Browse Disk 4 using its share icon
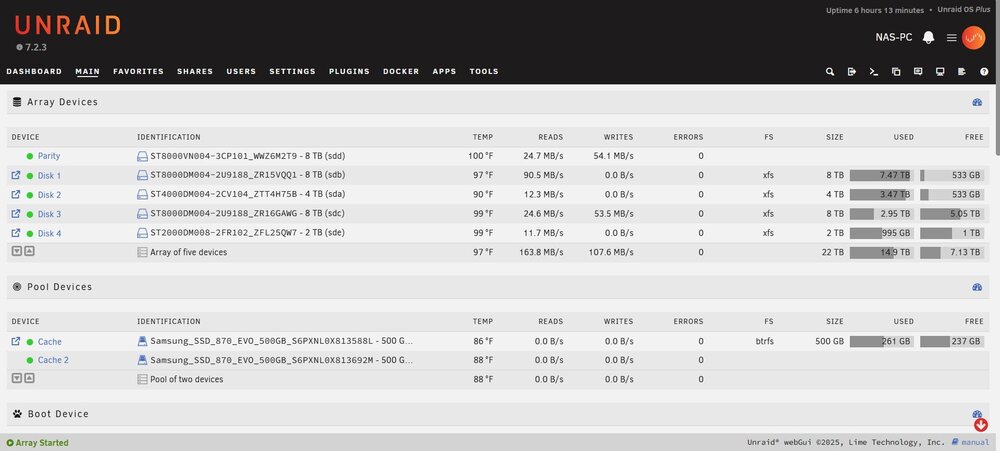Screen dimensions: 1000x451 pos(16,233)
